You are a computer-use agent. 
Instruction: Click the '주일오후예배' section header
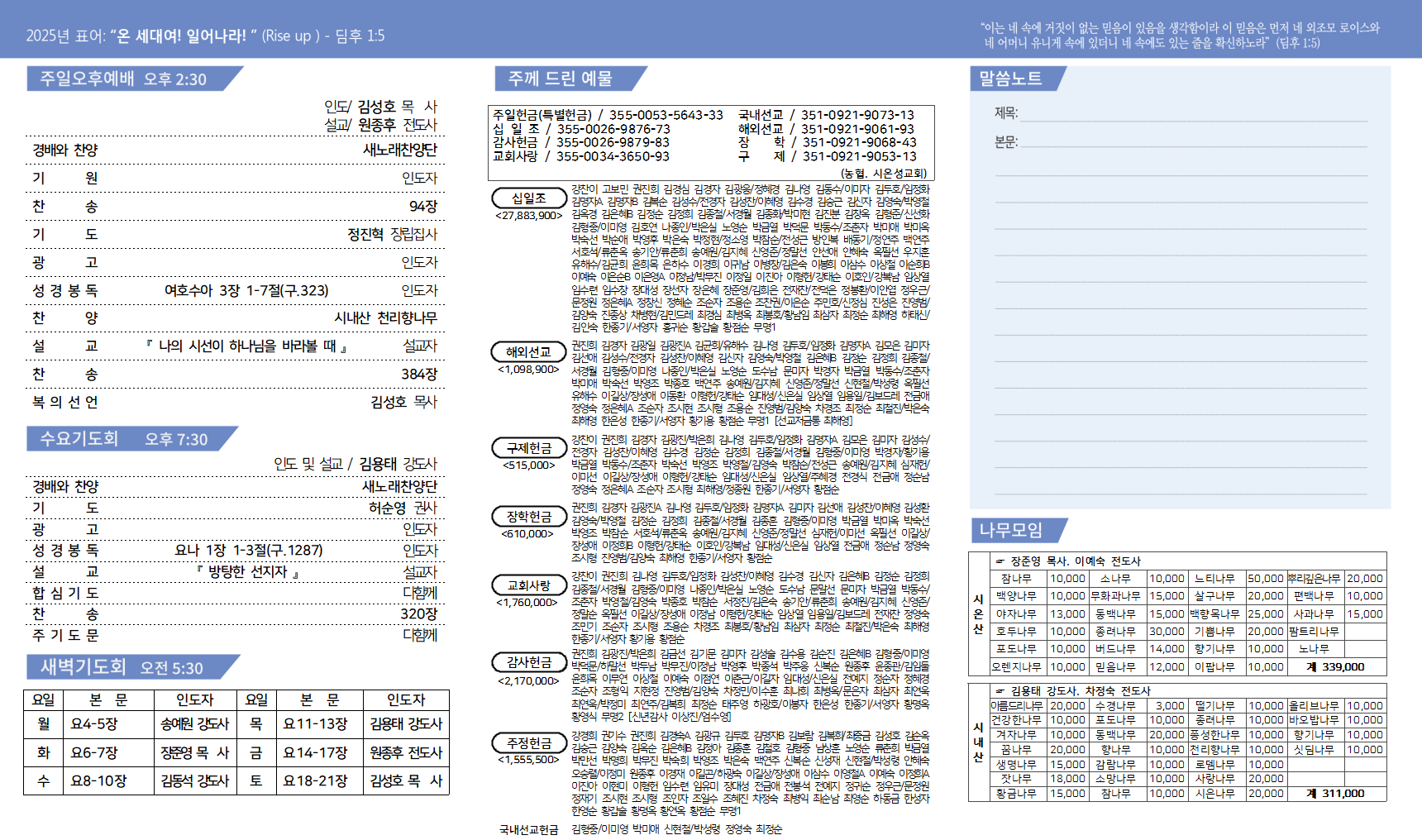pyautogui.click(x=135, y=79)
